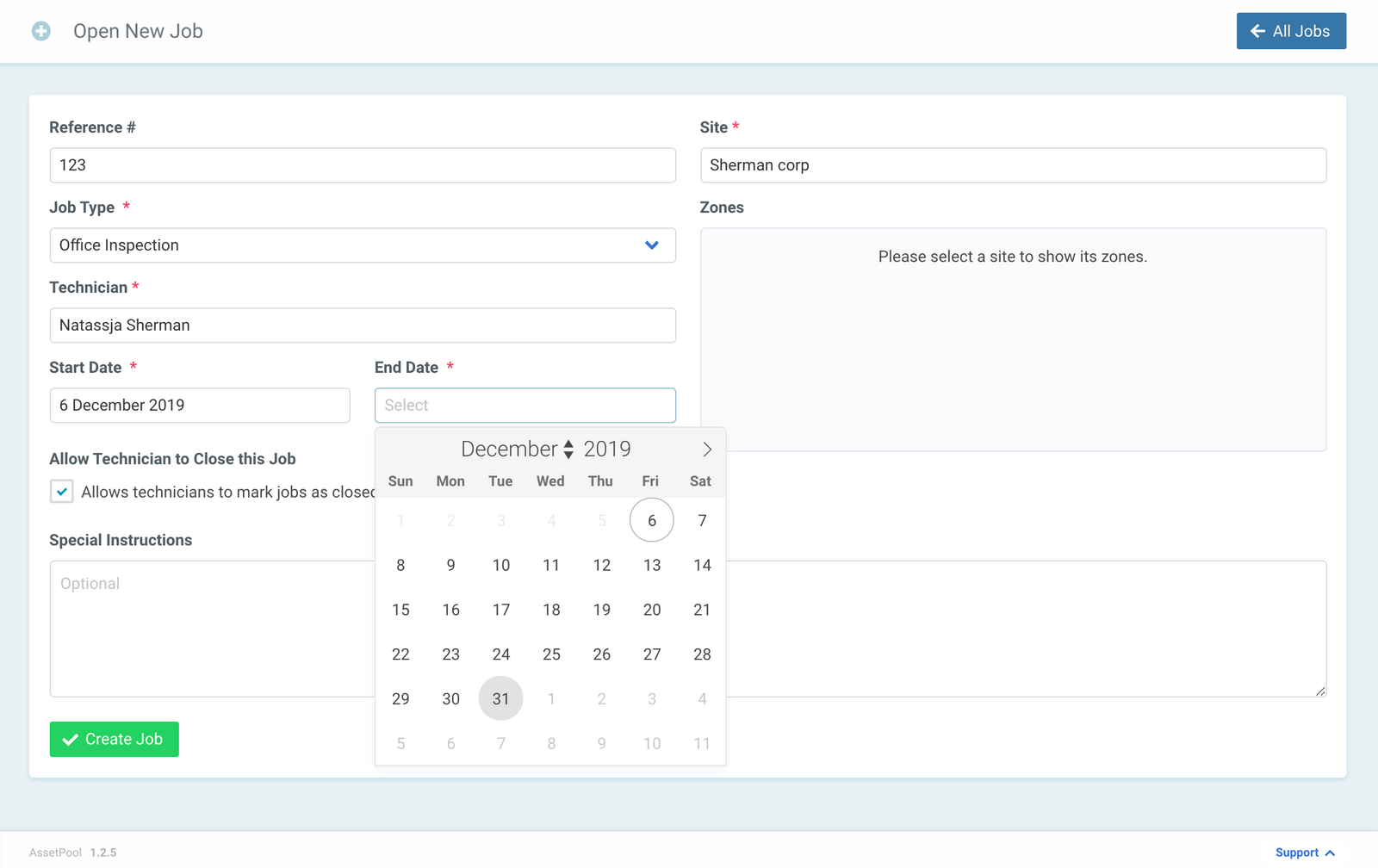Pick December 9 as end date

pyautogui.click(x=450, y=565)
